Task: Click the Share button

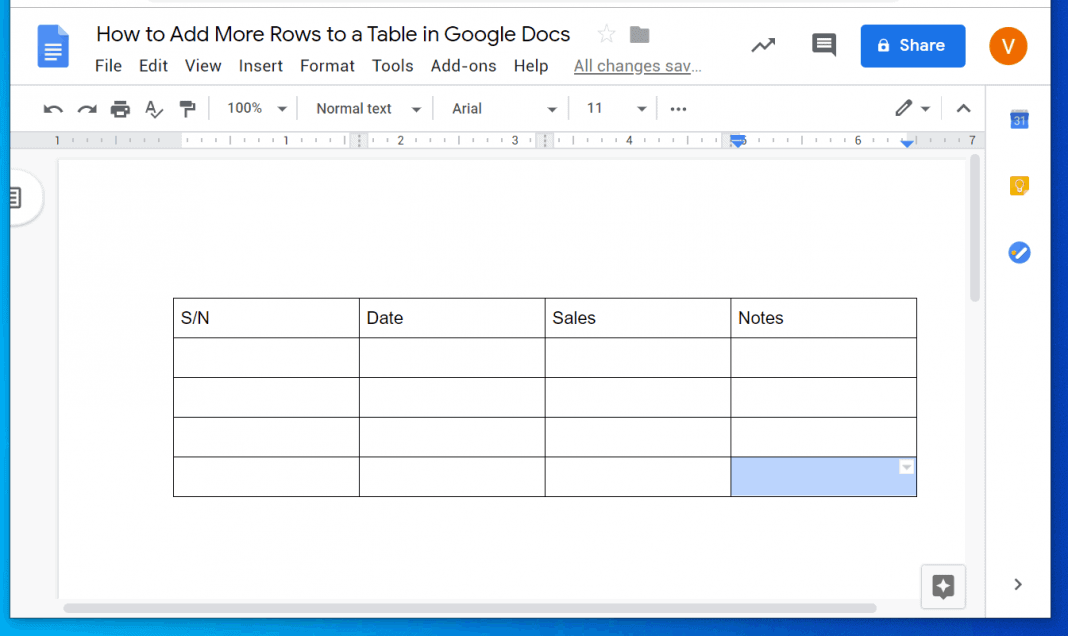Action: tap(912, 45)
